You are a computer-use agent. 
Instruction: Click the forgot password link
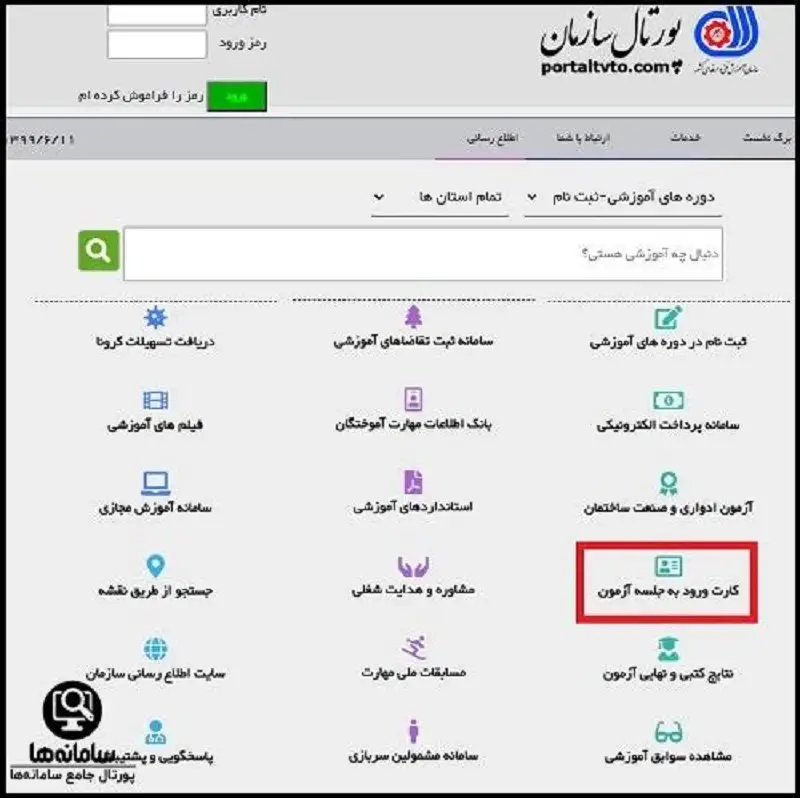pyautogui.click(x=141, y=95)
